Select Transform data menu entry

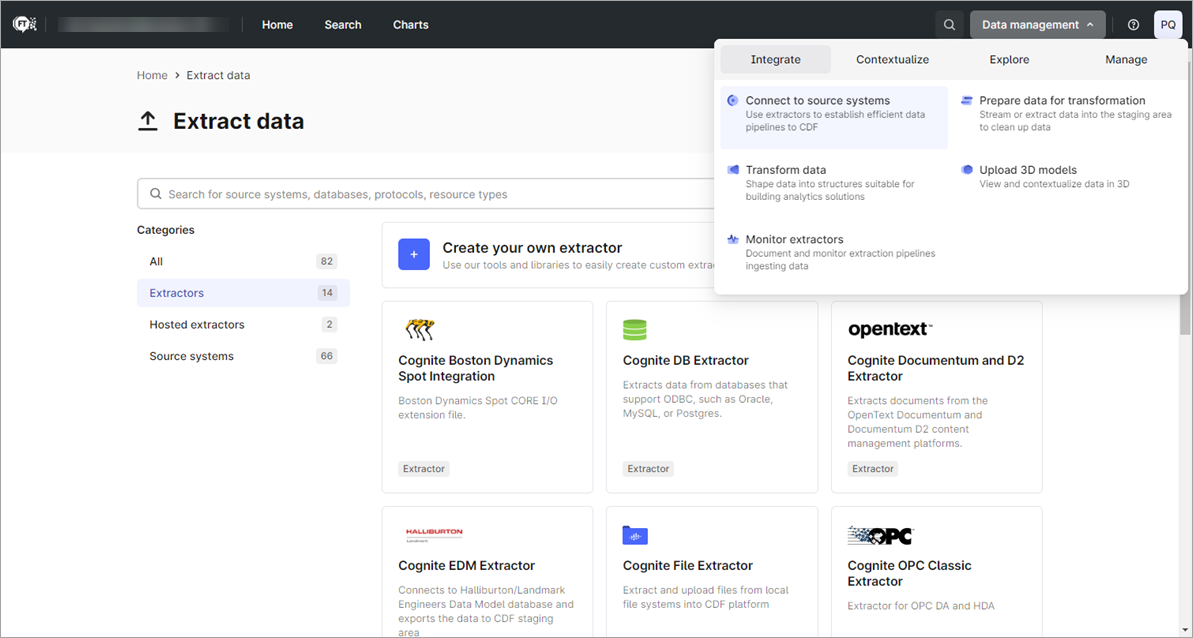(786, 170)
